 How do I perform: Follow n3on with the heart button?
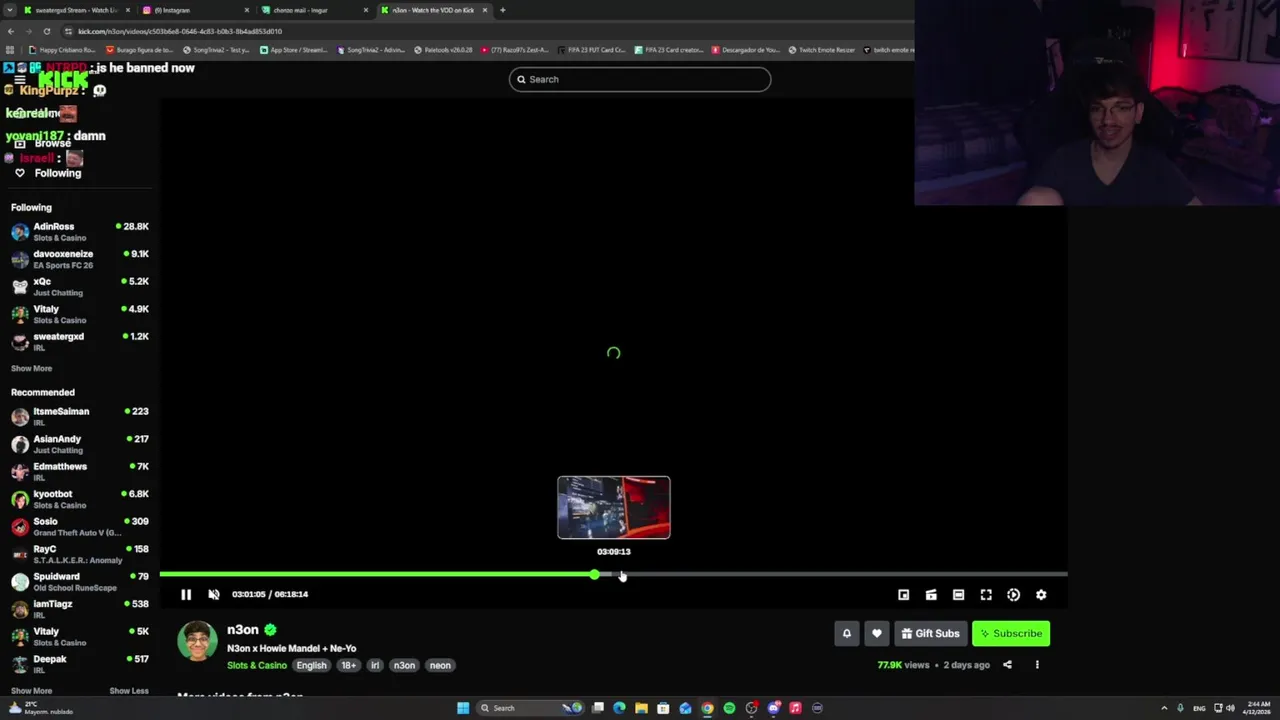click(x=877, y=633)
